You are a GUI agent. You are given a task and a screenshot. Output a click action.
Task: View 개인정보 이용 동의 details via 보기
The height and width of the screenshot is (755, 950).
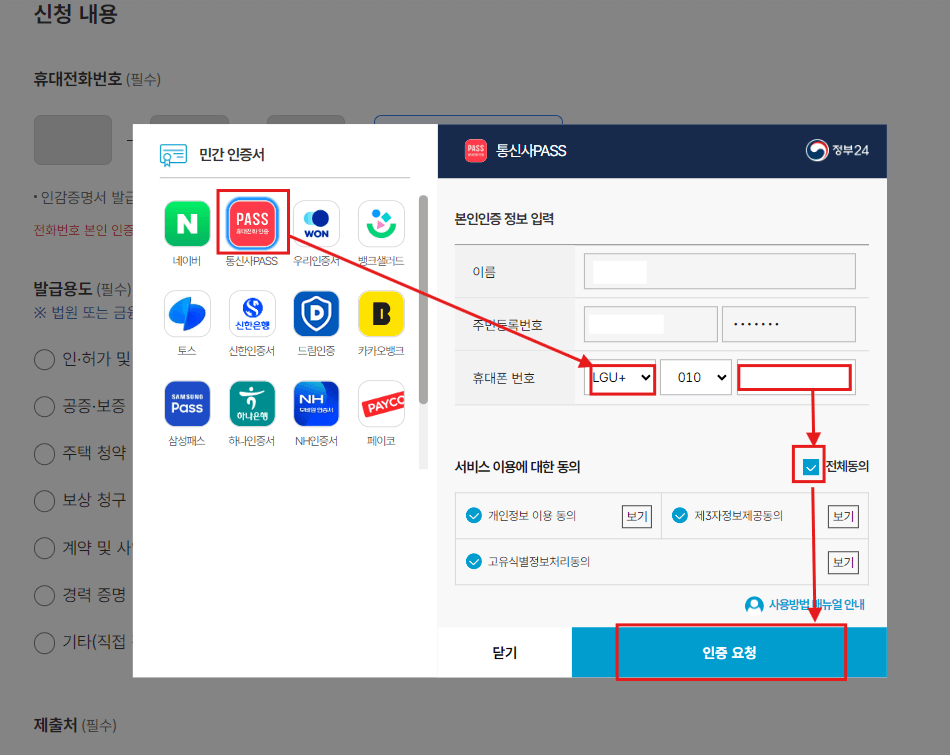click(x=637, y=516)
